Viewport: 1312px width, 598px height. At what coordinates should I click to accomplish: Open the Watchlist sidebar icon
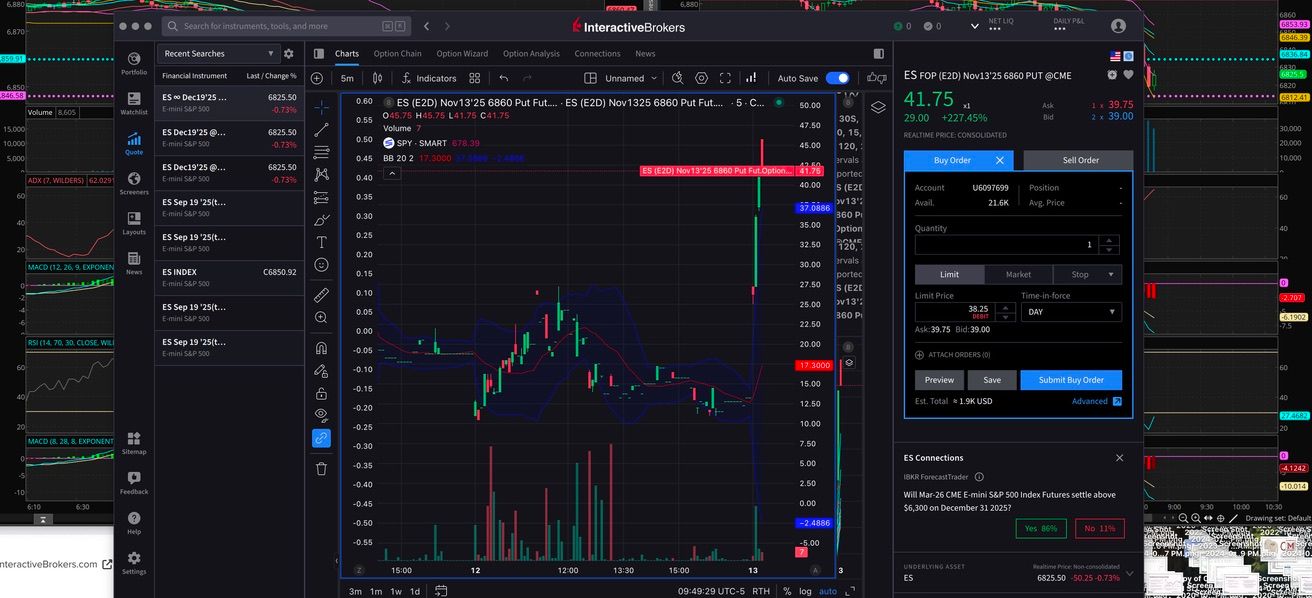click(134, 103)
